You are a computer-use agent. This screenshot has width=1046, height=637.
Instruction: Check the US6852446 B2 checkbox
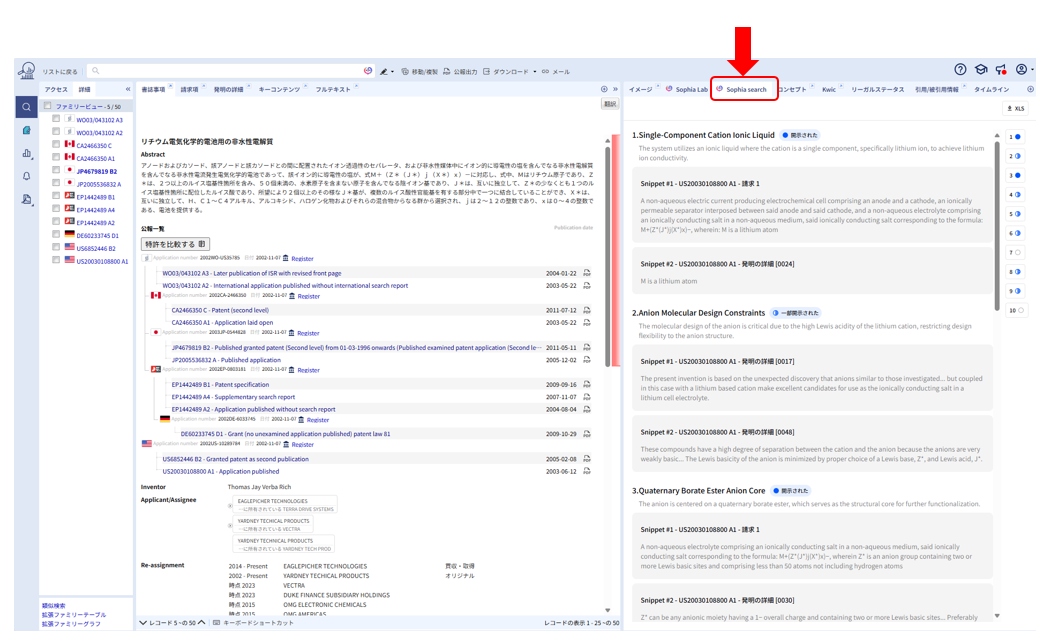(x=56, y=247)
